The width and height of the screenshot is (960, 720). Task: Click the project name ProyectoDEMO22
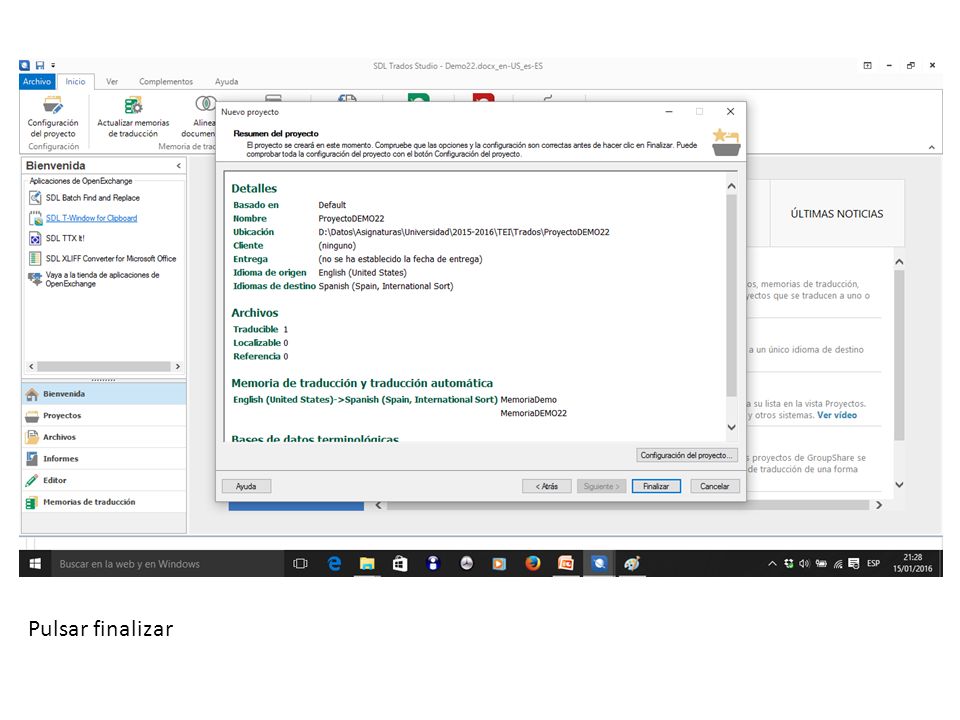[351, 219]
